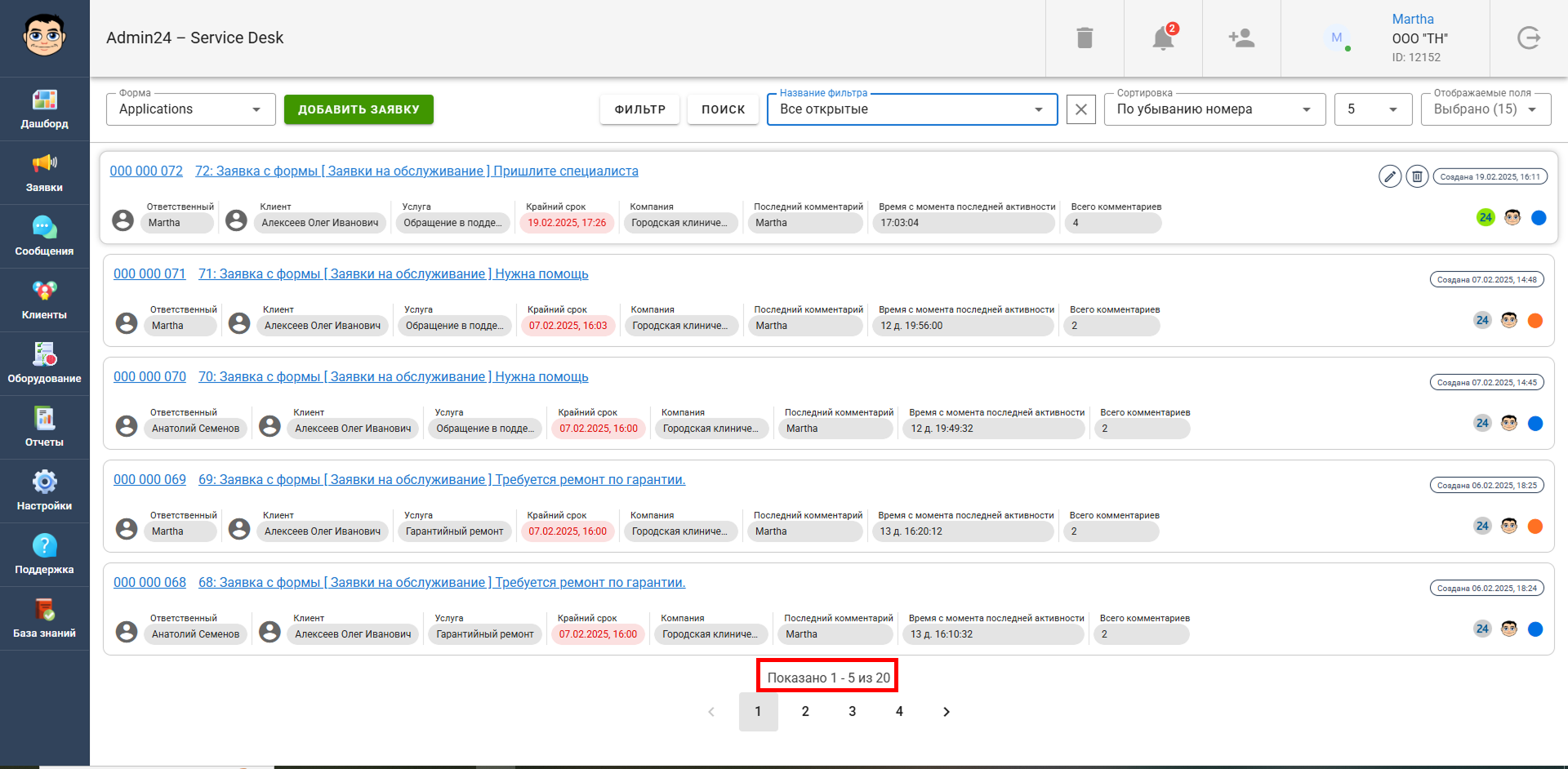Click creation date chip Создана 07.02.2025, 14:48

click(1487, 279)
